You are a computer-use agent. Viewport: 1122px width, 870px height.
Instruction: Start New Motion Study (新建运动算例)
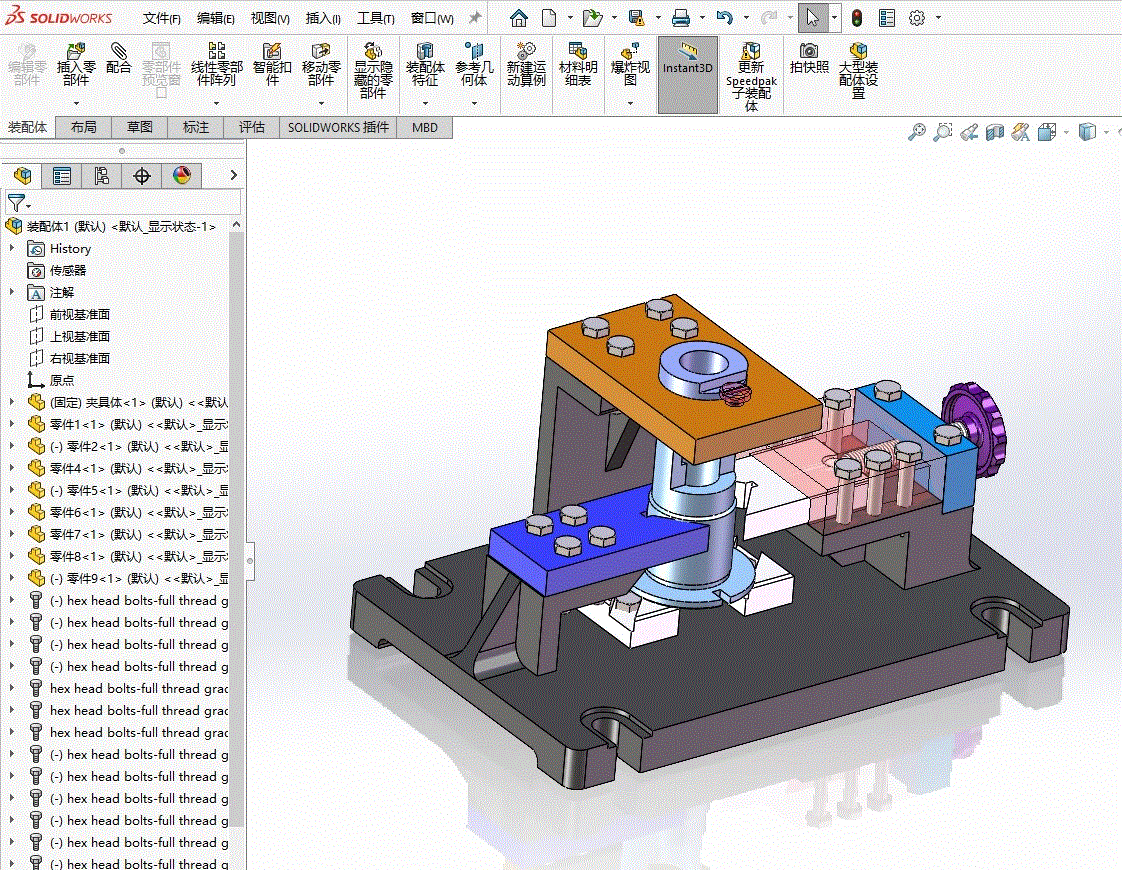[x=526, y=64]
